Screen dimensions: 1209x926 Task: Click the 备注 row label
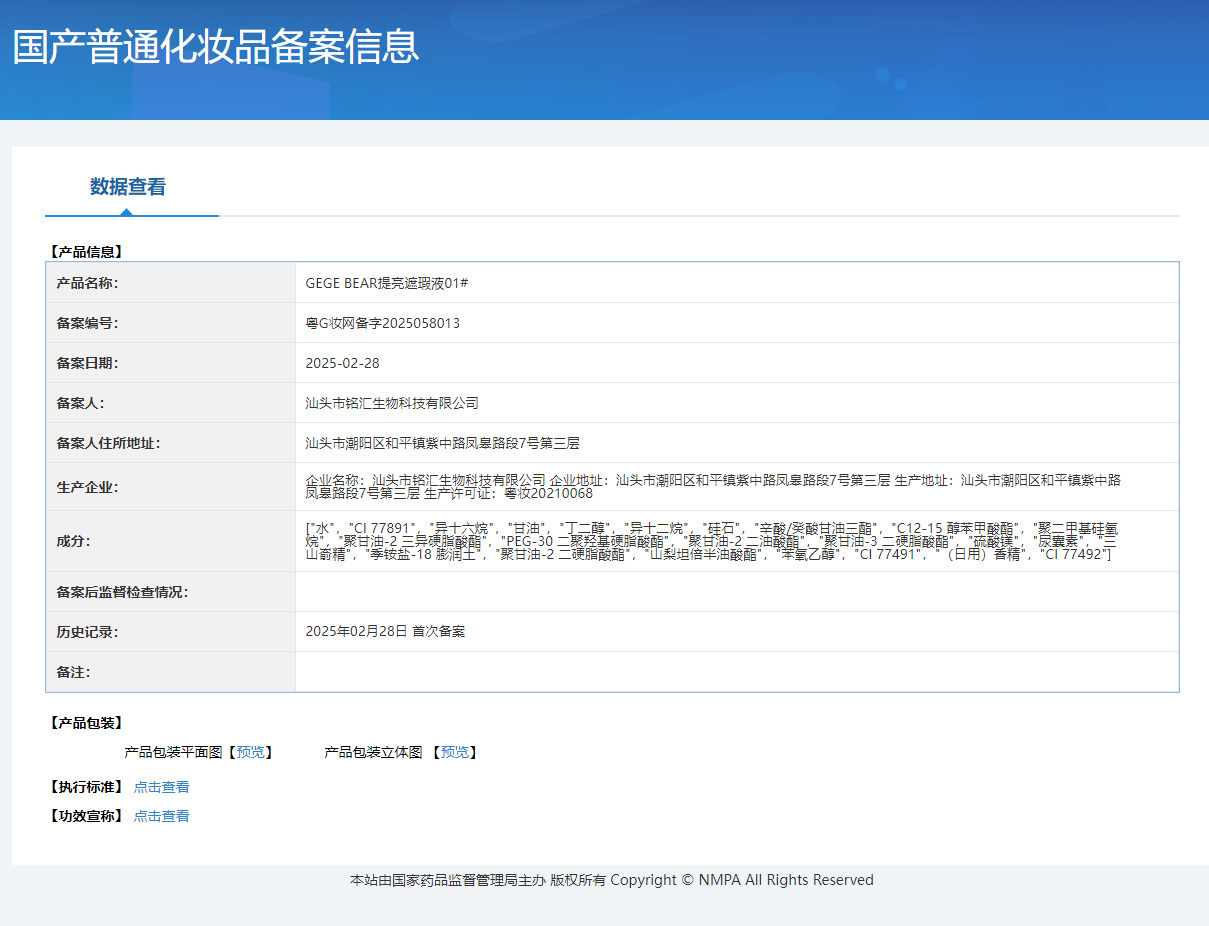coord(73,672)
